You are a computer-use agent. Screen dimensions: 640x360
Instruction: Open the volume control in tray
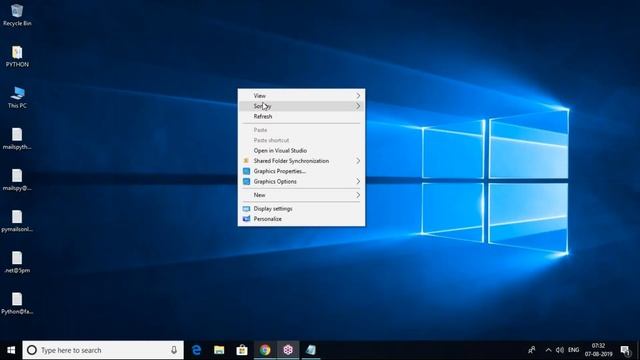click(560, 350)
